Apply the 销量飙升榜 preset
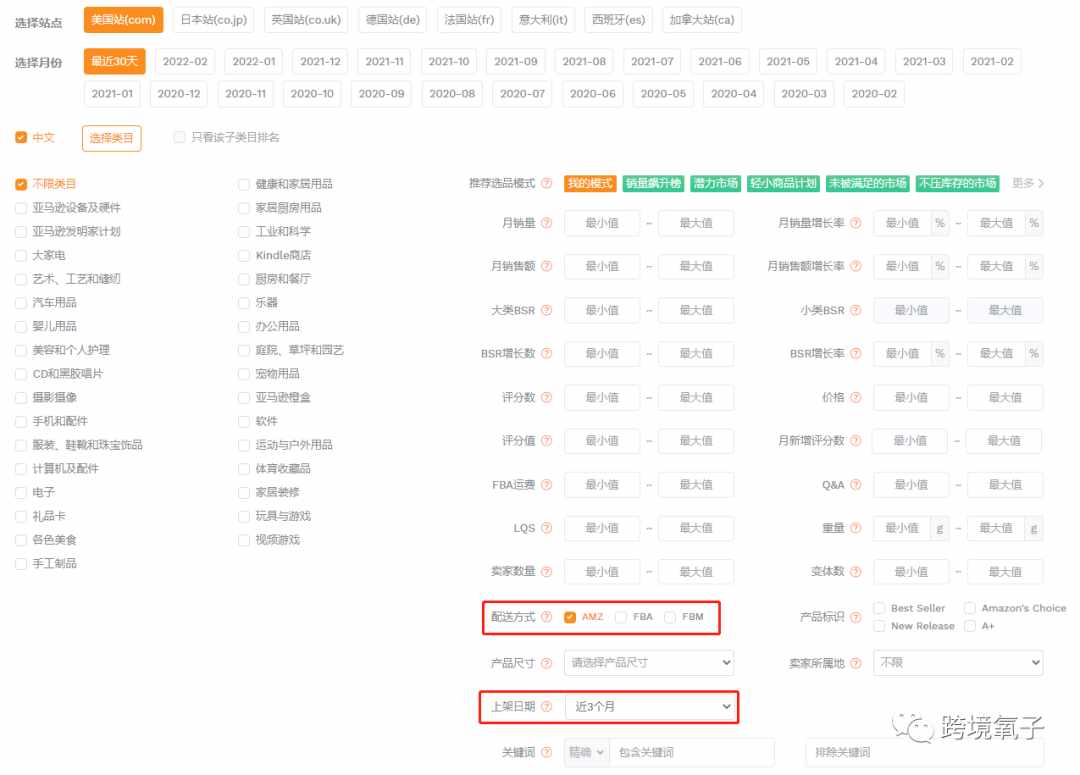Screen dimensions: 1080x775 (653, 183)
